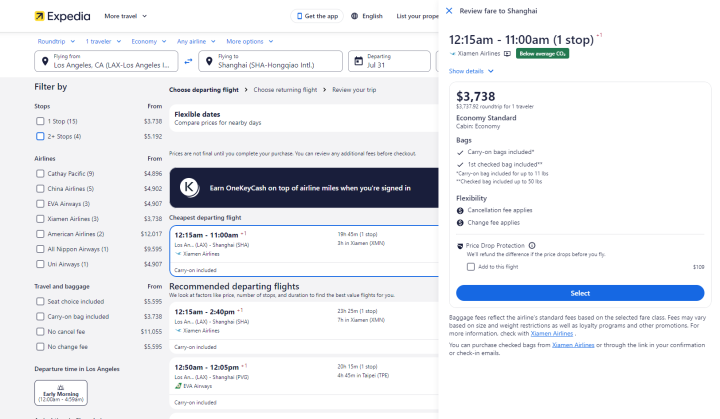
Task: Expand Show details for the fare
Action: click(471, 71)
